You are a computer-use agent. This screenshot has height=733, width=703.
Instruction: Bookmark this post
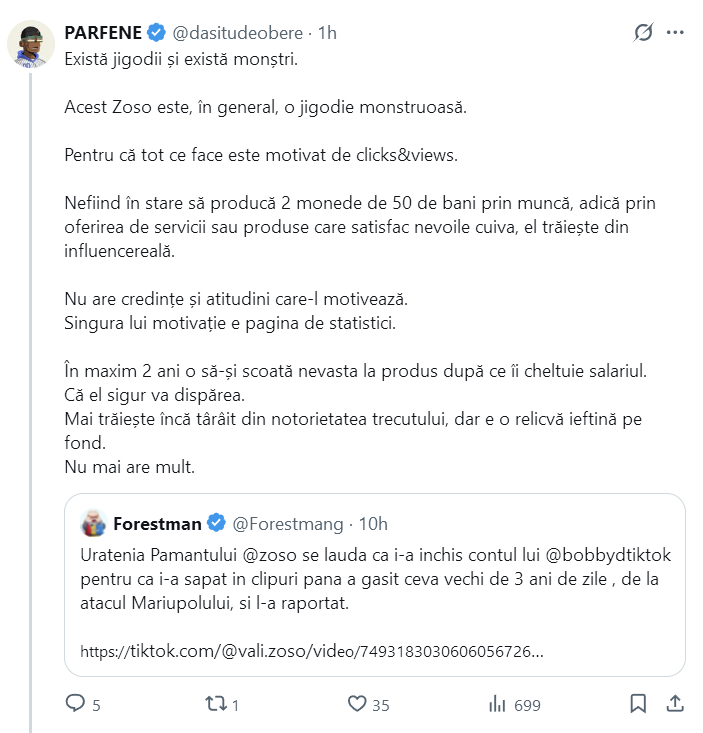[638, 704]
